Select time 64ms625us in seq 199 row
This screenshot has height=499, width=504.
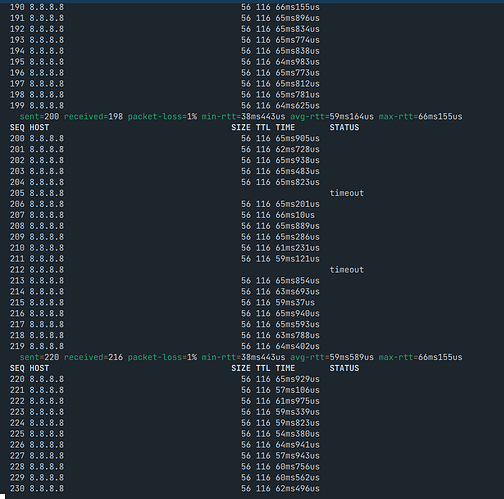[x=297, y=106]
